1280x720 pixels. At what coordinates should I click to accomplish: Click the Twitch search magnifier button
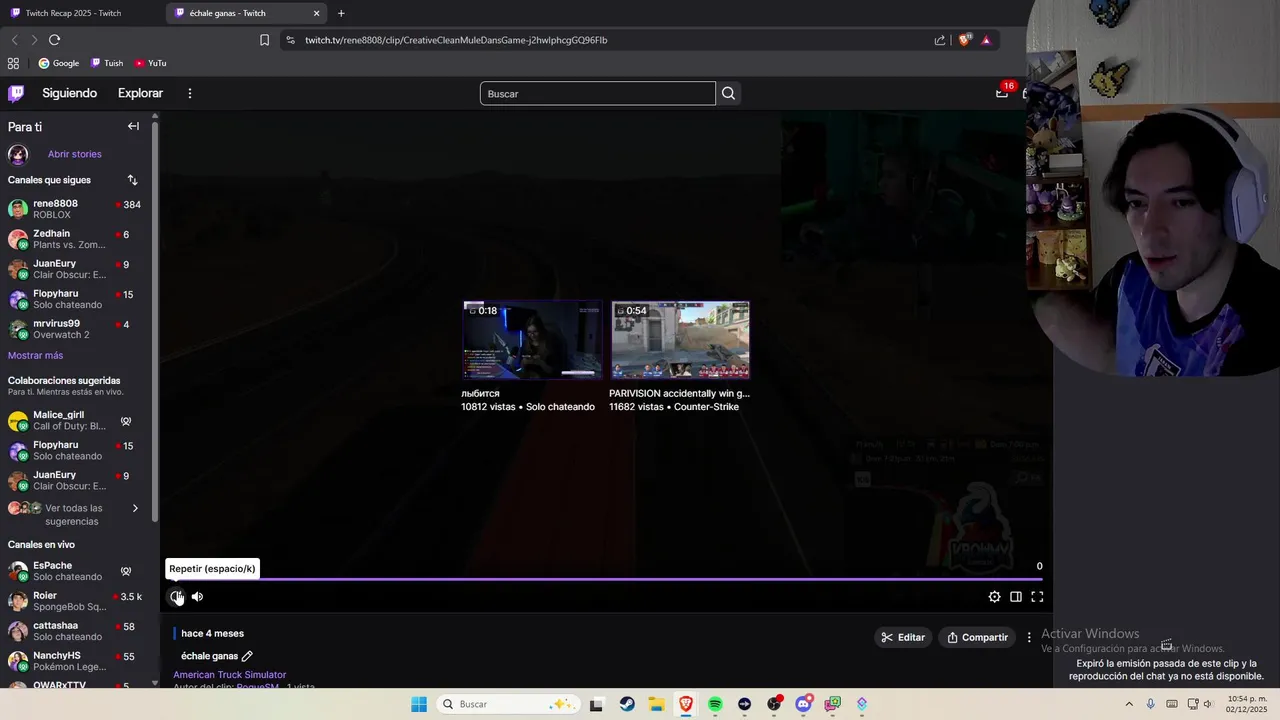tap(728, 93)
